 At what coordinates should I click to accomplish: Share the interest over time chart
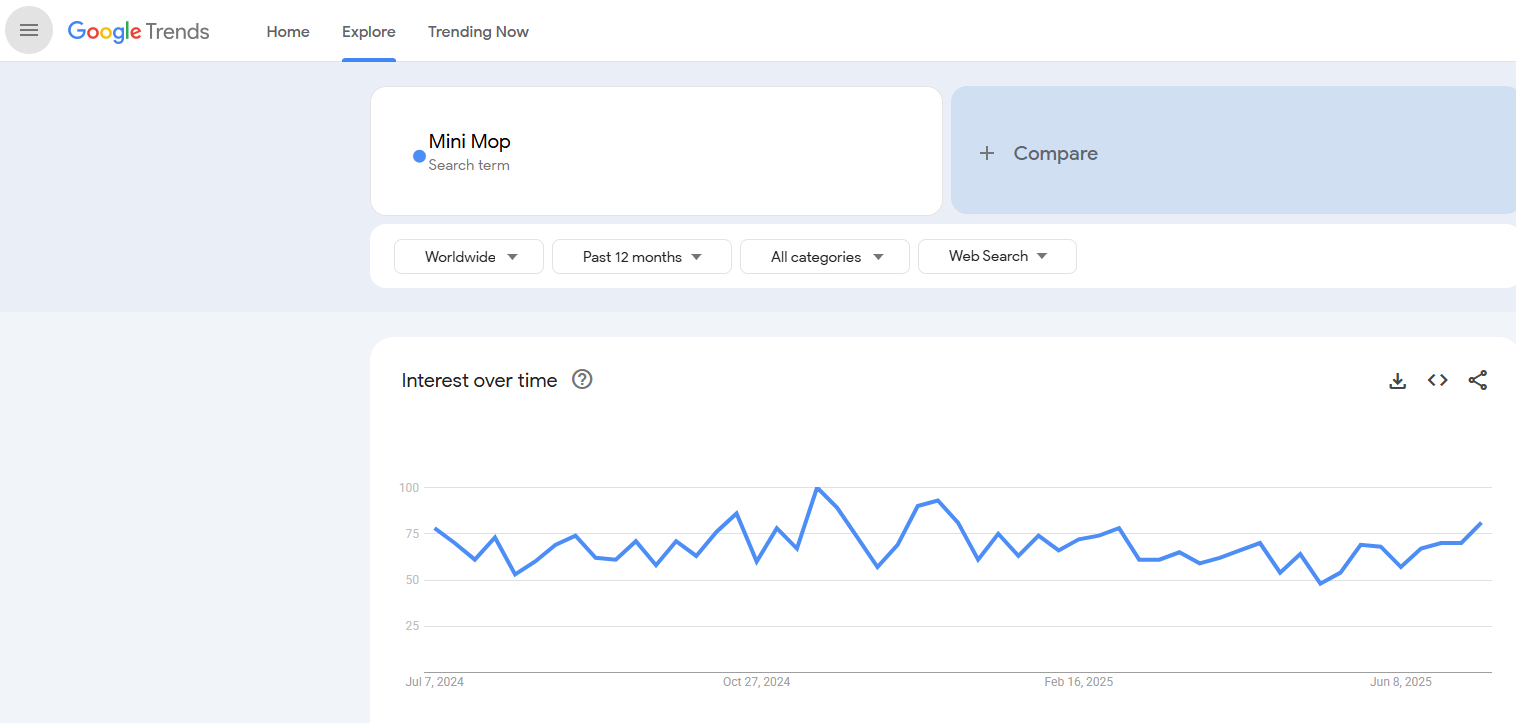point(1477,380)
